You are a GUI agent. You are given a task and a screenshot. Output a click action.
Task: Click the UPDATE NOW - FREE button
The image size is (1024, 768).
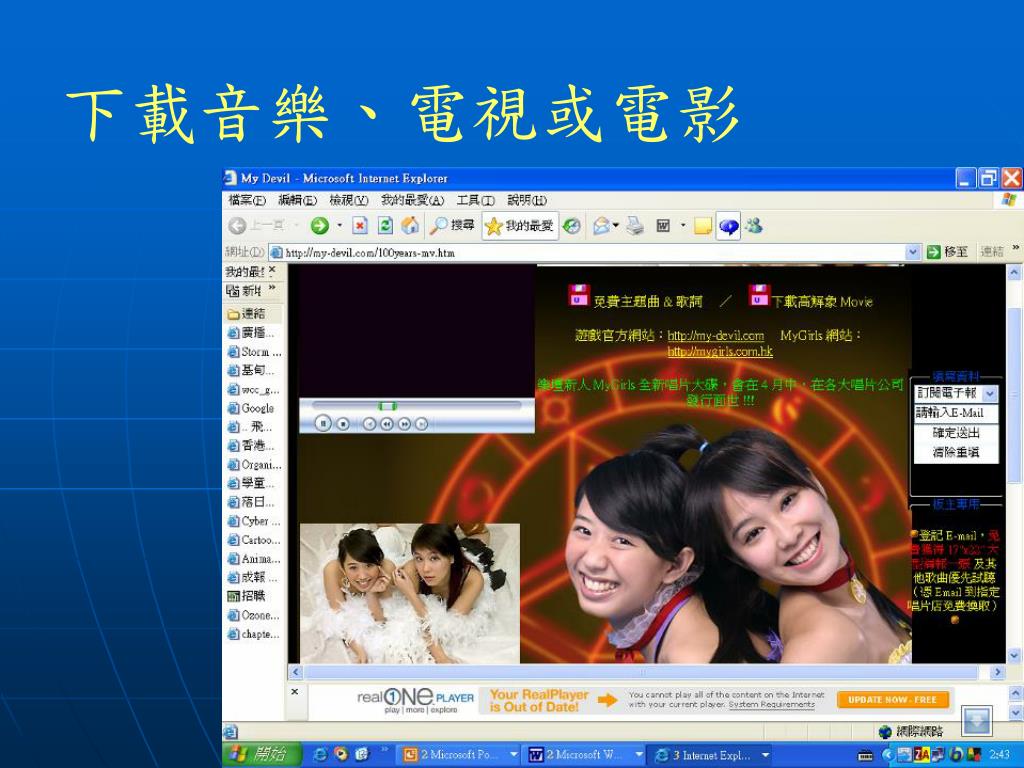click(892, 700)
